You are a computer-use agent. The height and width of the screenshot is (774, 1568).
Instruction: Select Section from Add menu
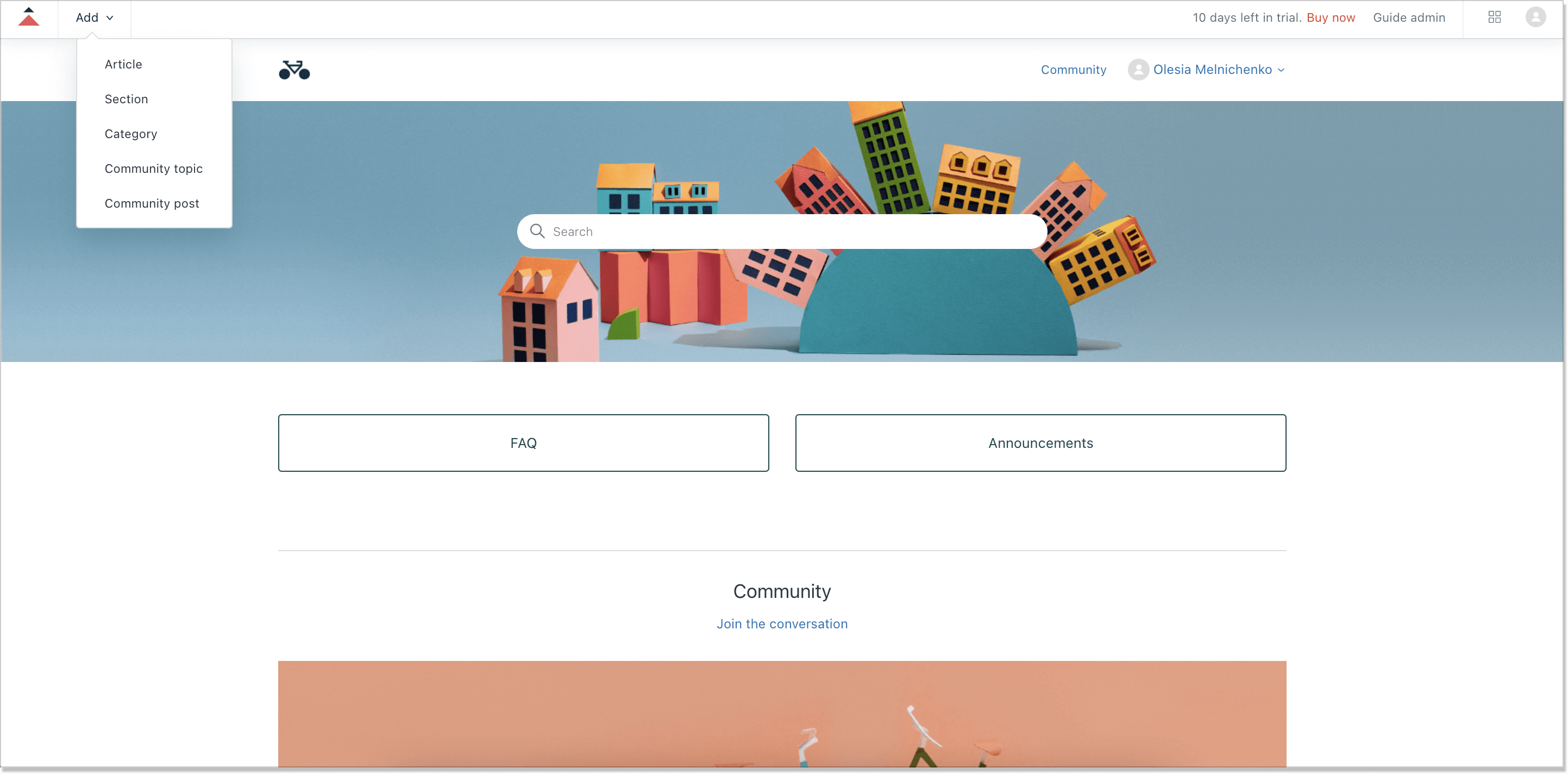[x=126, y=99]
